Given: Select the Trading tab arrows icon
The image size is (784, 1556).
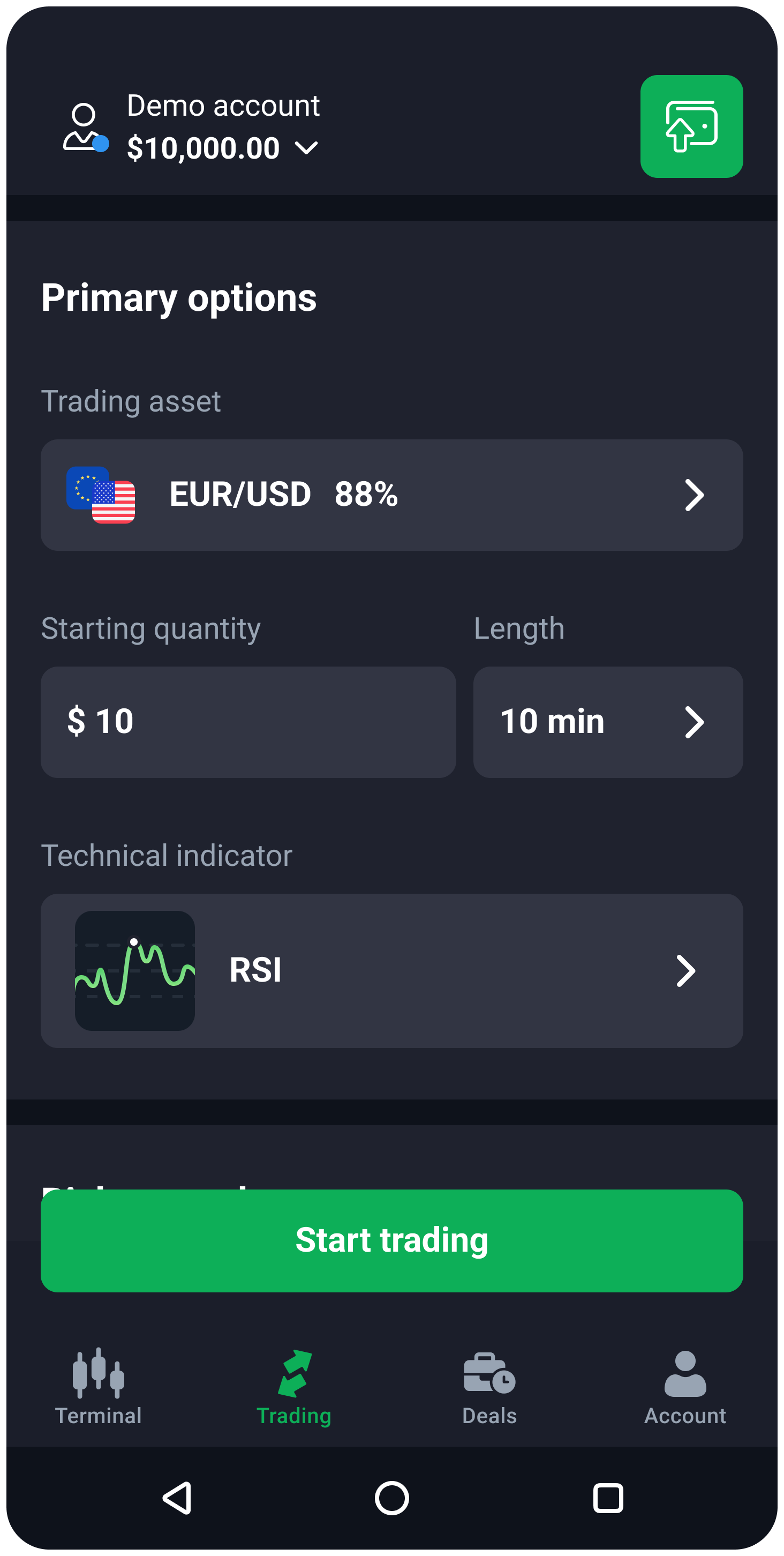Looking at the screenshot, I should [294, 1374].
